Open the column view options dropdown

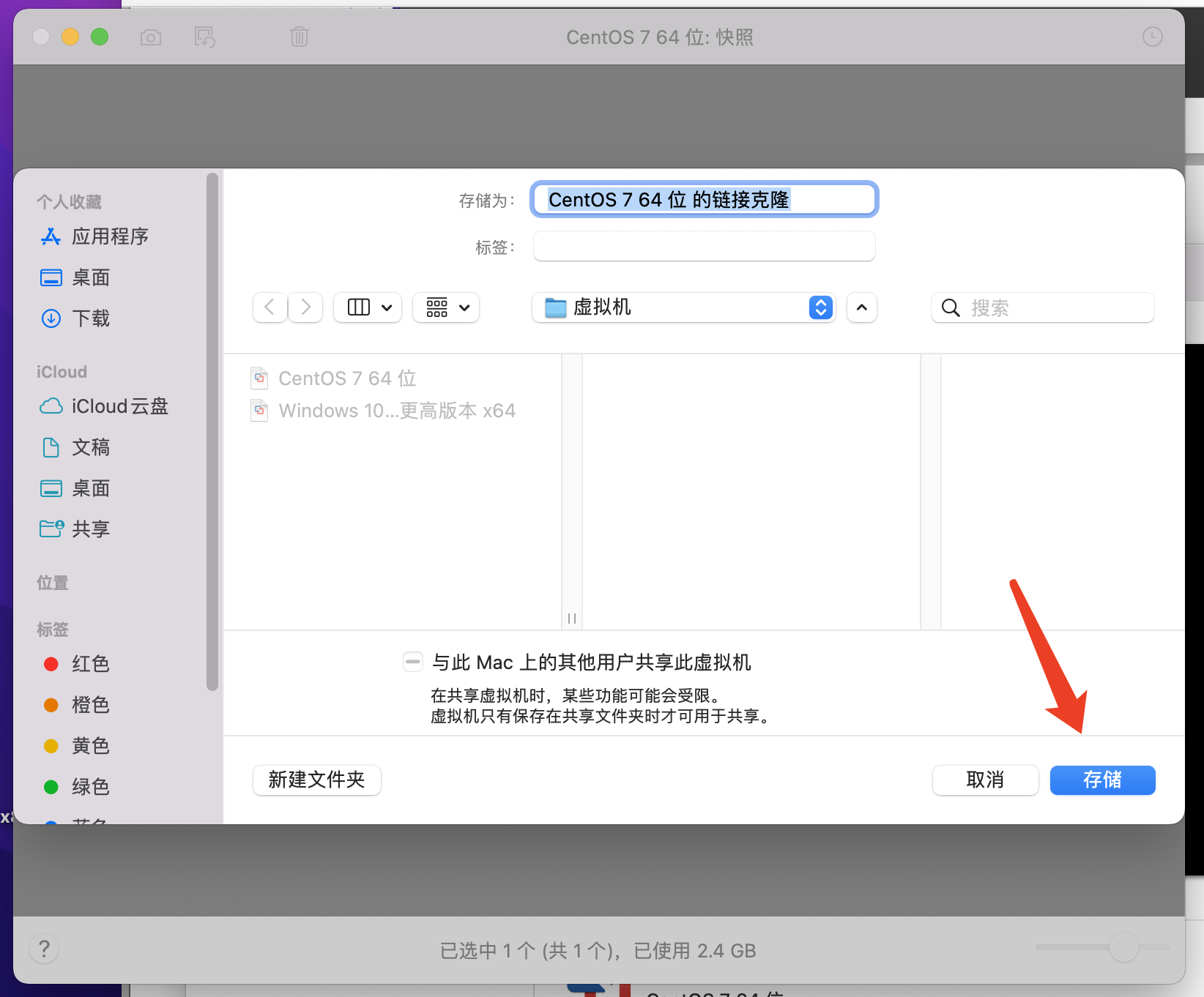[368, 307]
